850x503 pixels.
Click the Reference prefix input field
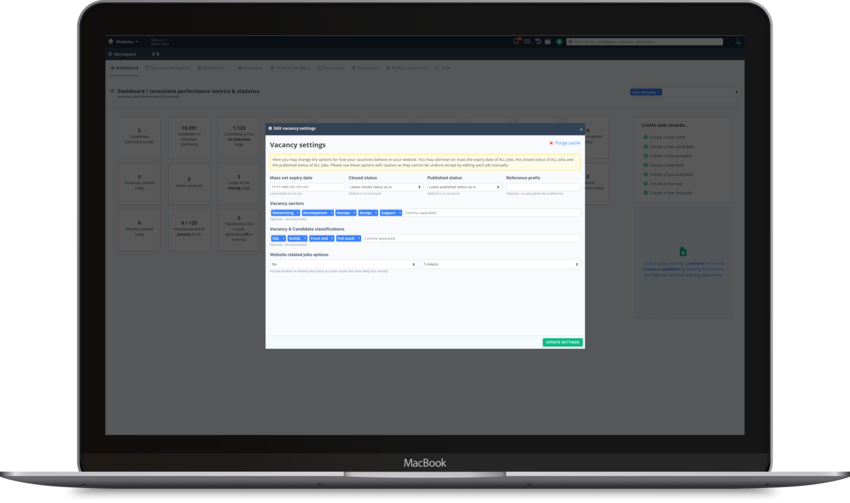pos(543,187)
